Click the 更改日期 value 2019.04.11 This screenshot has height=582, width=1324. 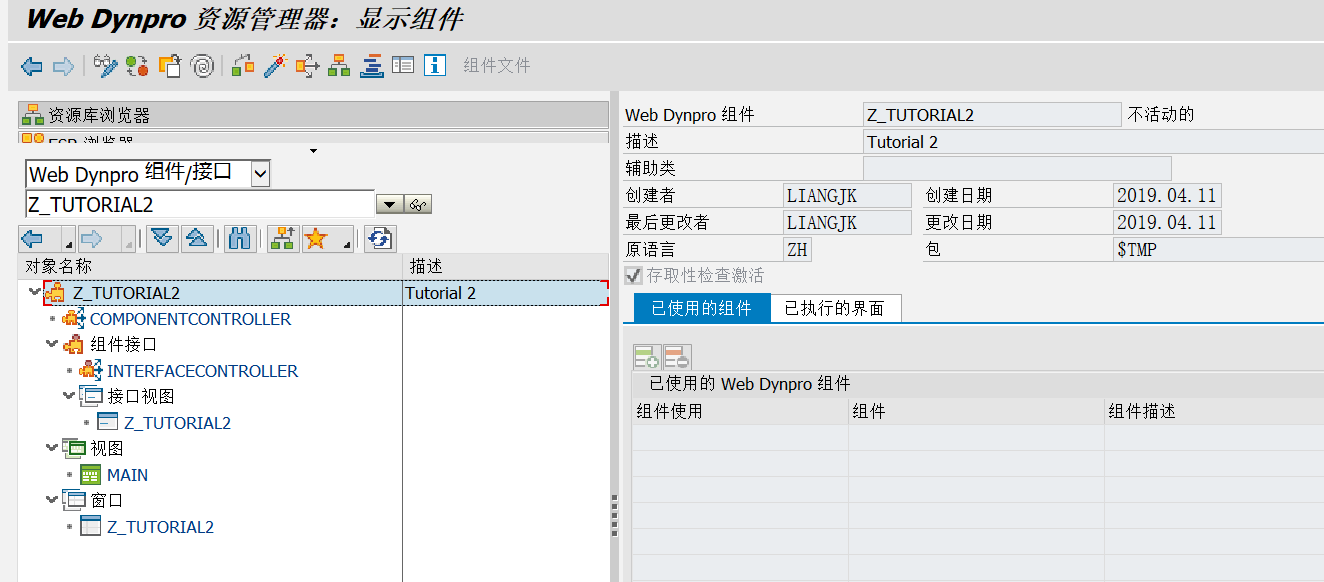(1167, 223)
